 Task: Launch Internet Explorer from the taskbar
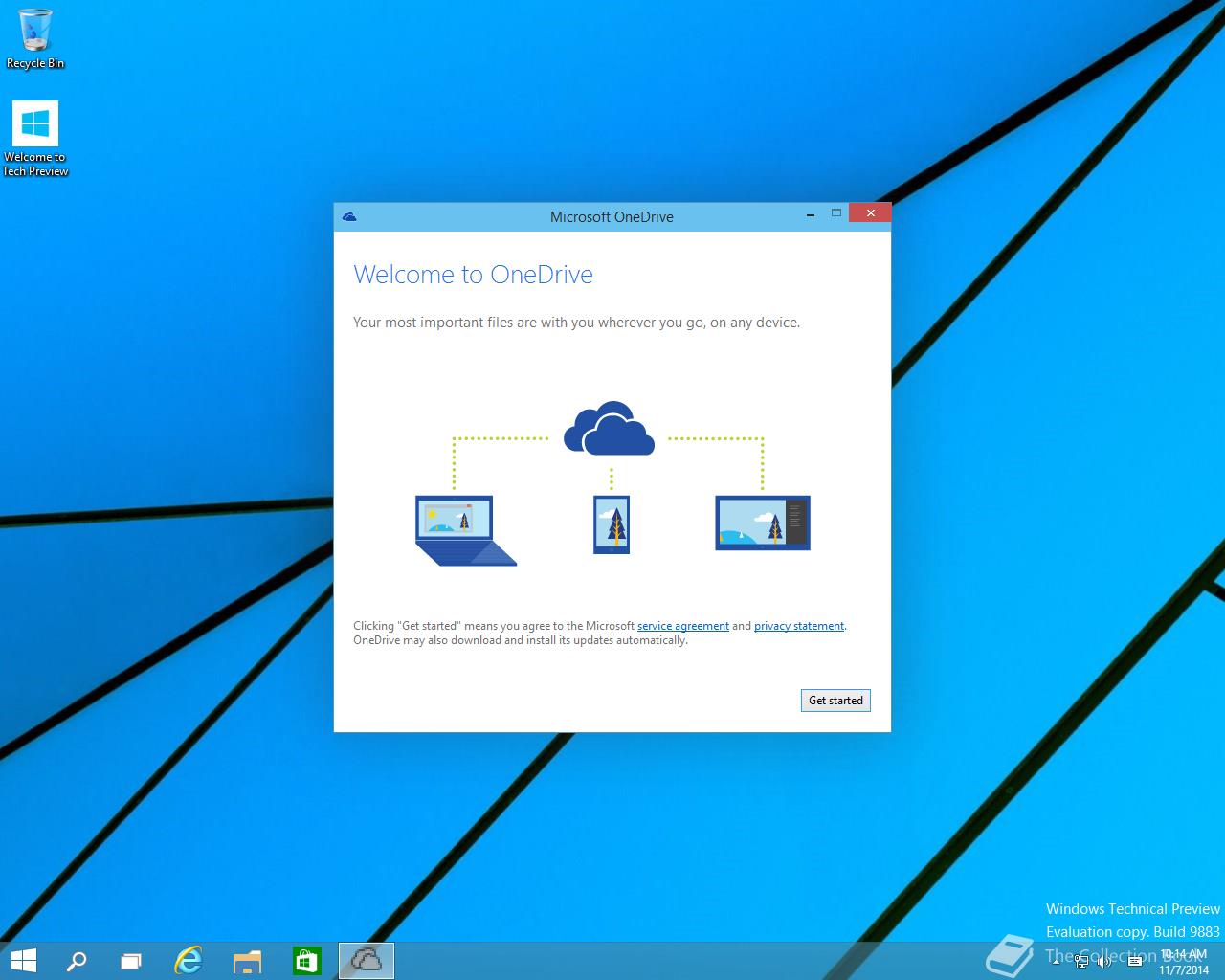click(x=189, y=960)
